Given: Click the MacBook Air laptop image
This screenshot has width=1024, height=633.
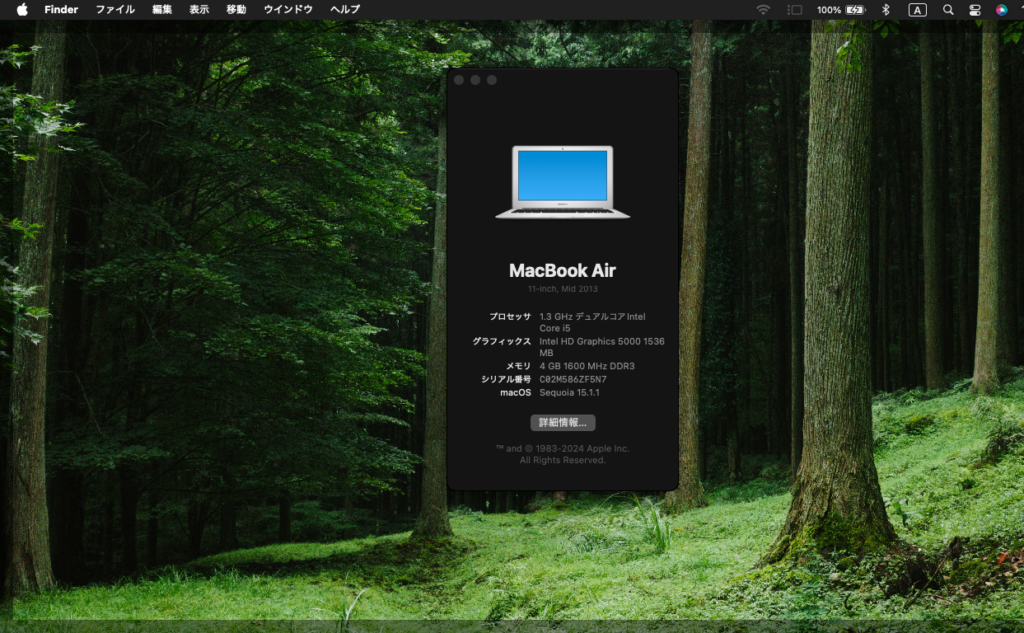Looking at the screenshot, I should (x=562, y=182).
